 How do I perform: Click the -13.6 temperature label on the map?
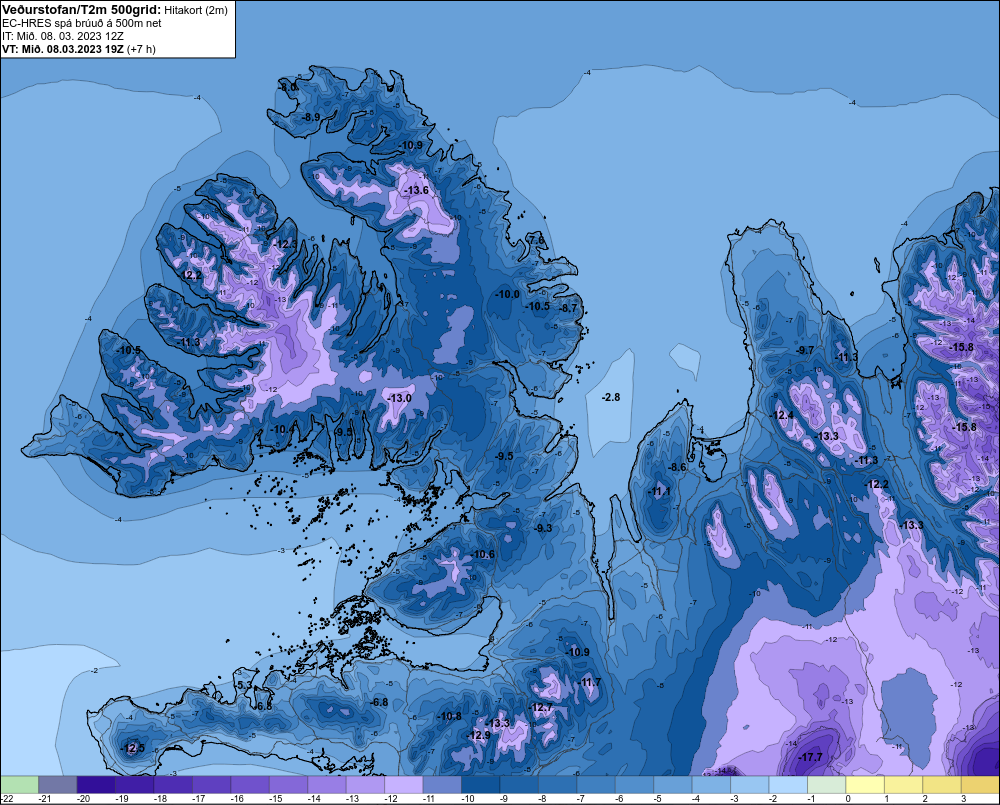point(416,190)
